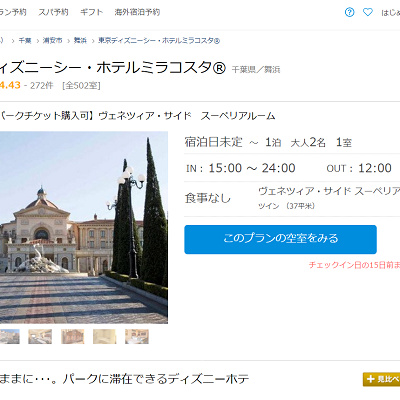
Task: Click the red チェックイン日の15日前 notice
Action: pos(354,265)
